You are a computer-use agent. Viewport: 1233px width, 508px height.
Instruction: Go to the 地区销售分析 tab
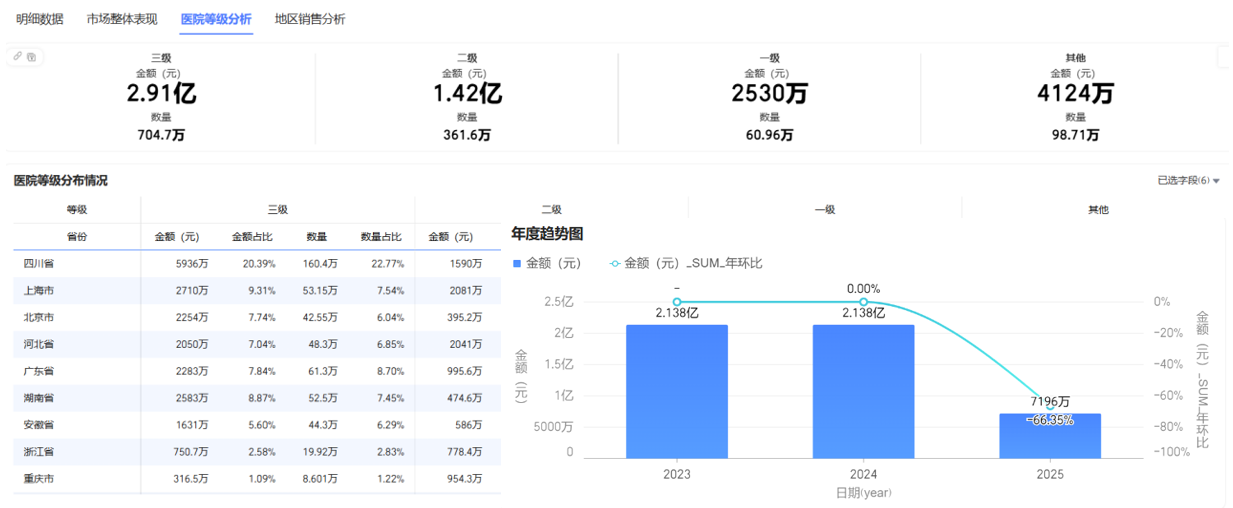310,19
